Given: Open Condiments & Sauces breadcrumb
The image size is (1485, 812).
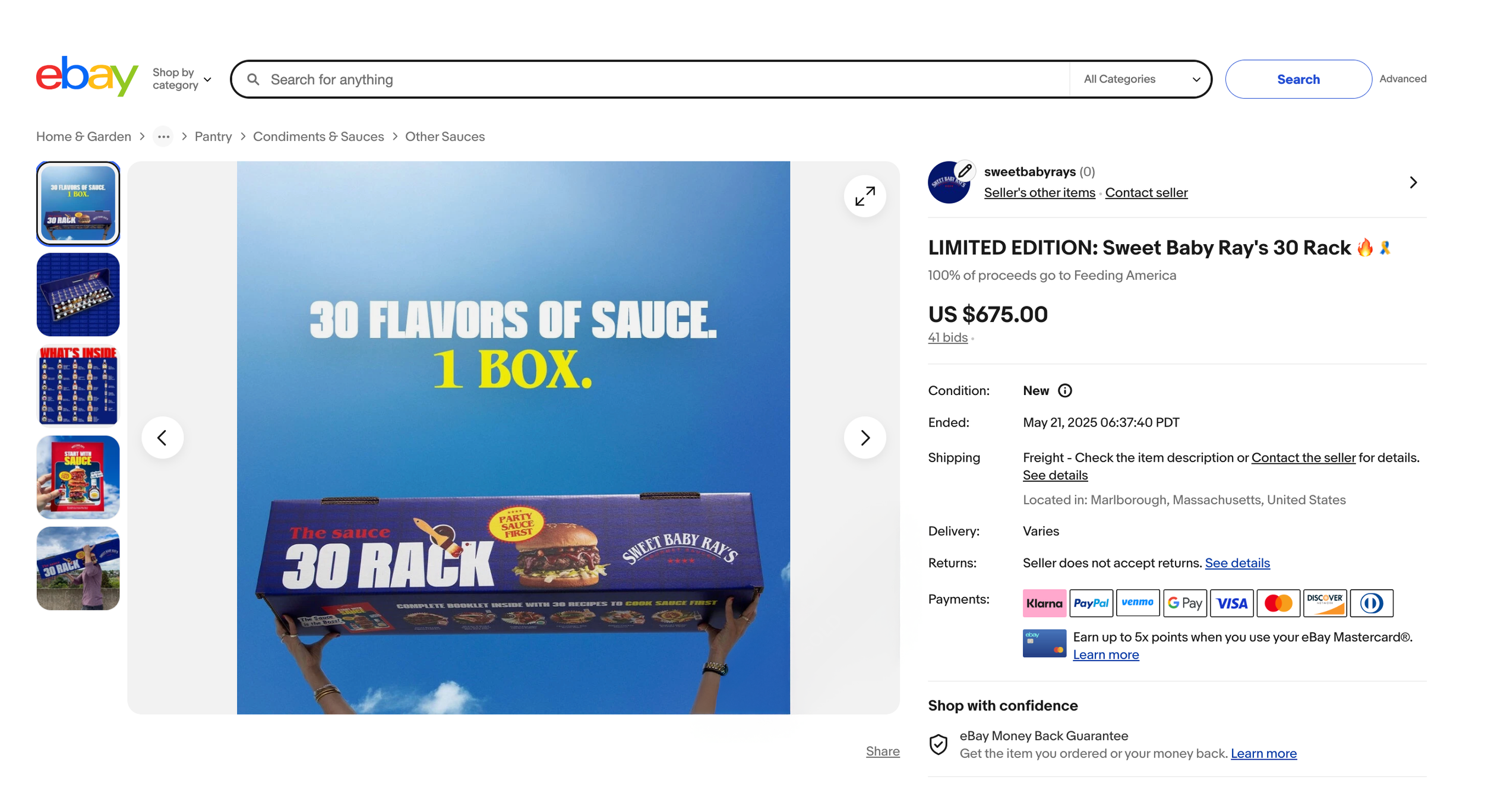Looking at the screenshot, I should pos(318,137).
